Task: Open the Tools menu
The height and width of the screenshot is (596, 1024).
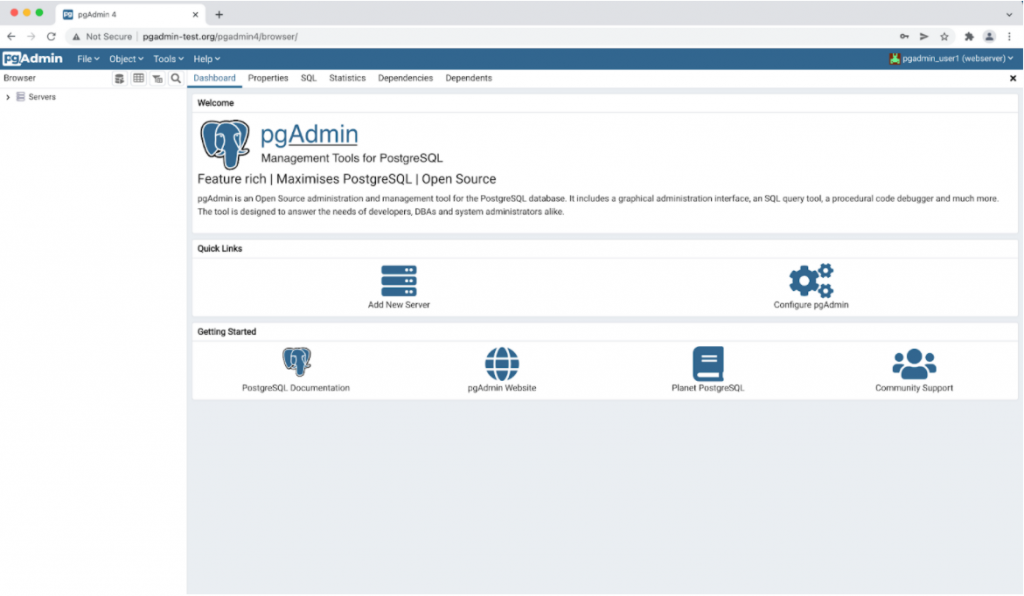Action: [x=167, y=58]
